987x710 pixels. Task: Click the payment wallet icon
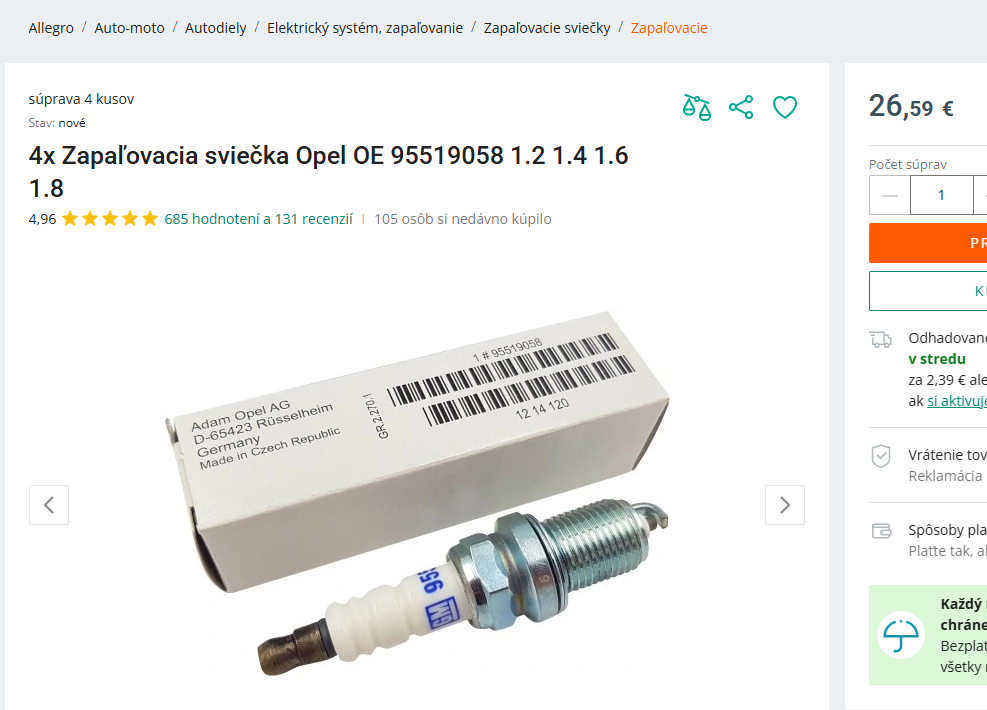[x=881, y=531]
